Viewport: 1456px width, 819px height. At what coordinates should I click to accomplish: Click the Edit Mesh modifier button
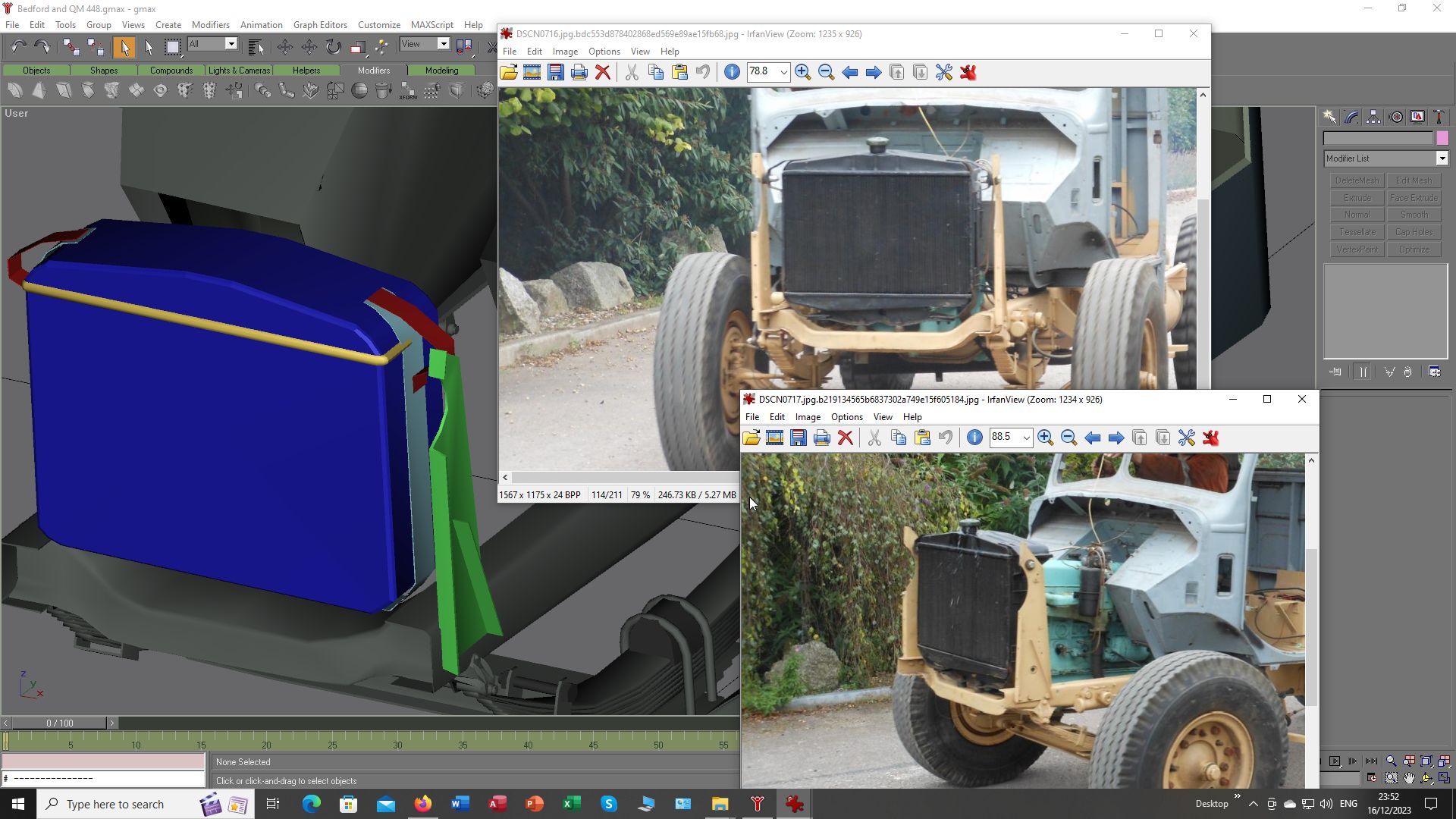click(1414, 180)
